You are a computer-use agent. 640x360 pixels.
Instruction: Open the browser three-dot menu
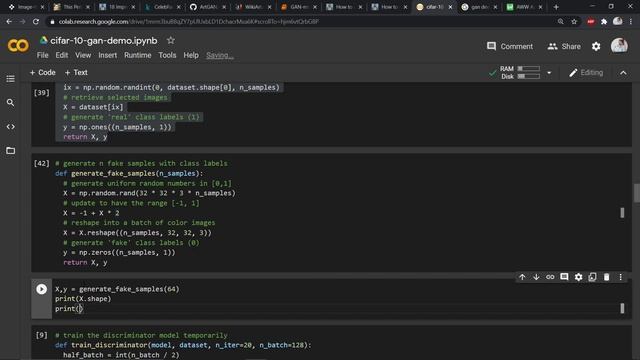(631, 22)
